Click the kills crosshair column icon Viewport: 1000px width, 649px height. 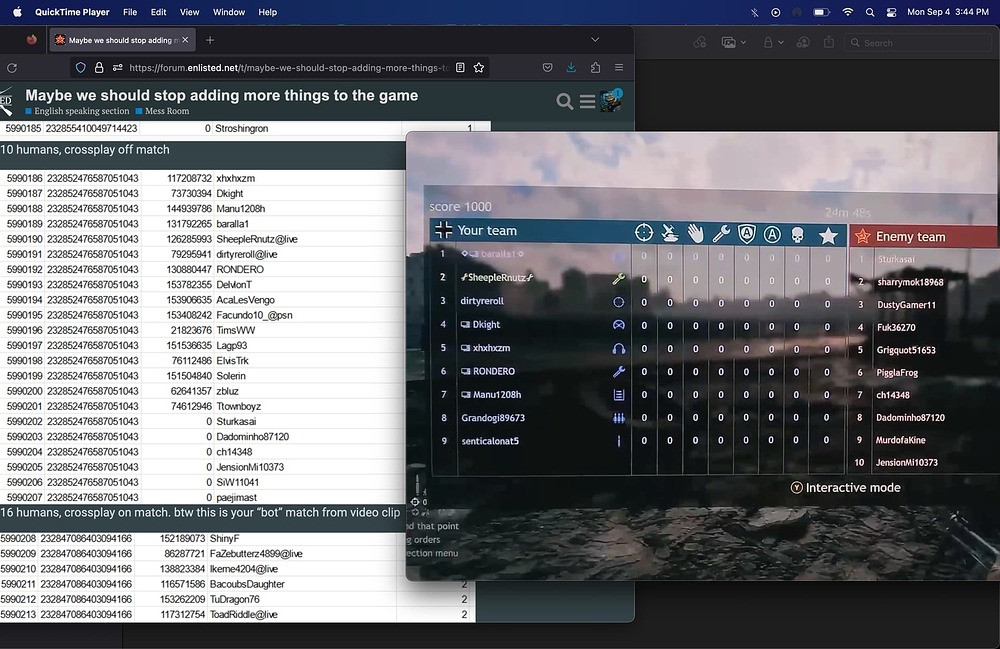(x=644, y=233)
